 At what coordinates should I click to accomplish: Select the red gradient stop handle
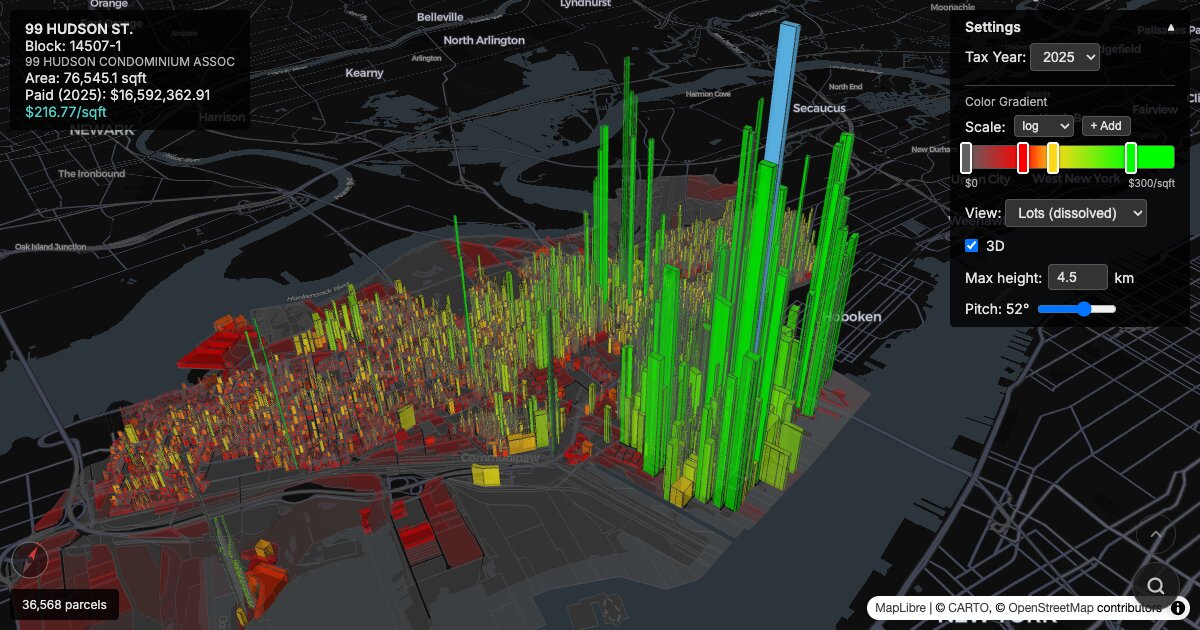1023,157
